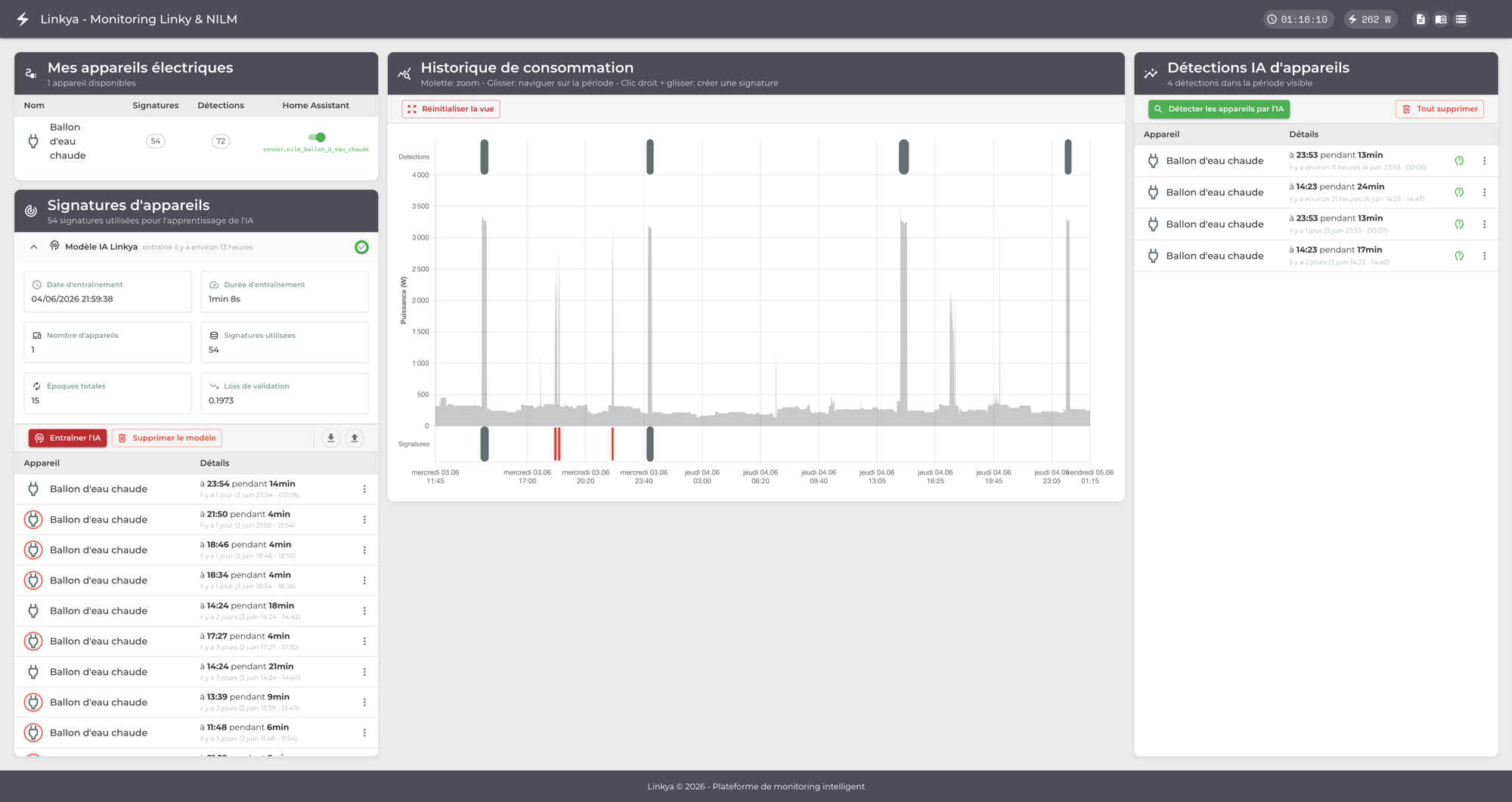1512x802 pixels.
Task: Click the green model status check icon
Action: 361,247
